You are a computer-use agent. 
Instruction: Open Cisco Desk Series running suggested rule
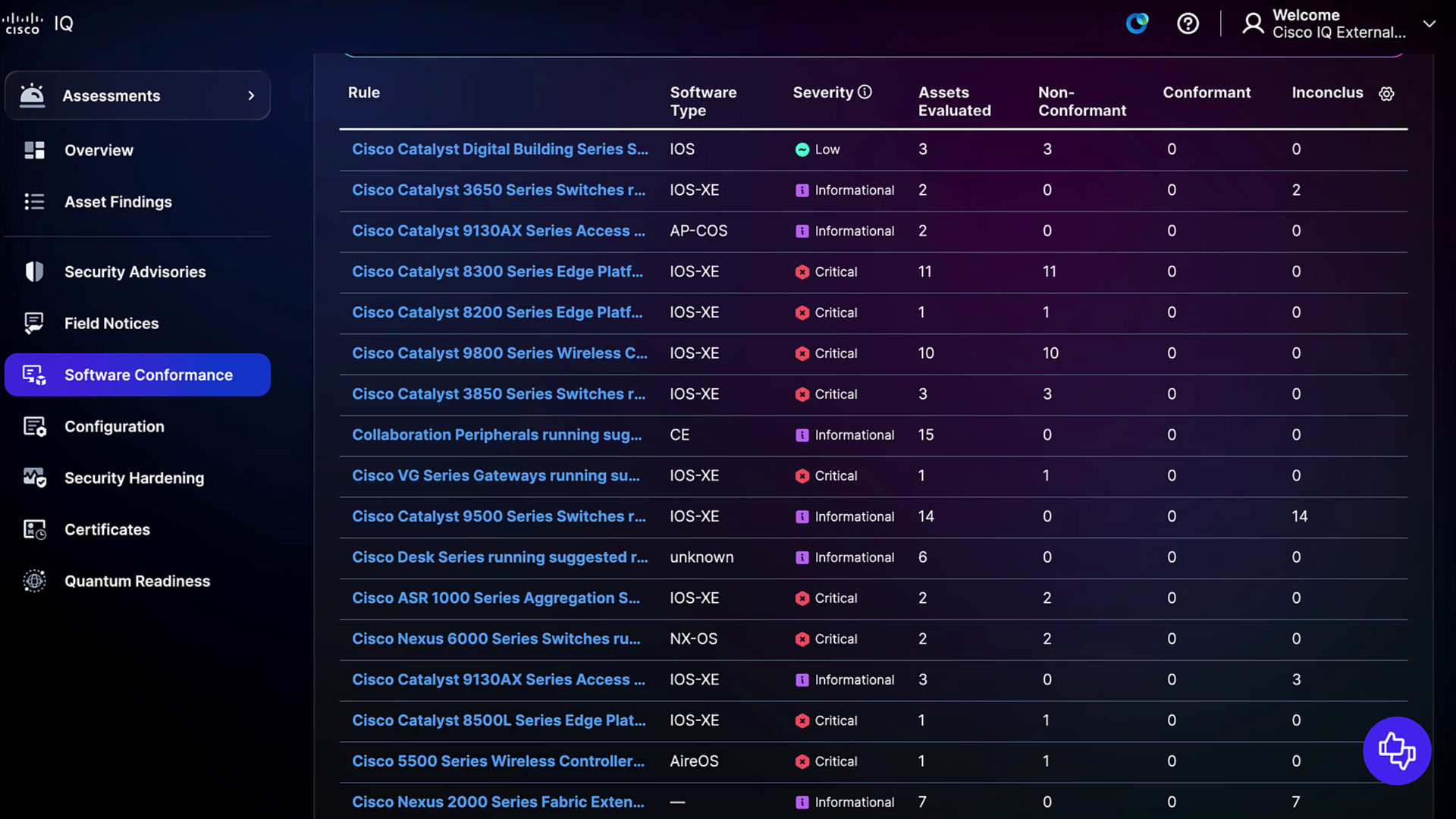coord(500,557)
